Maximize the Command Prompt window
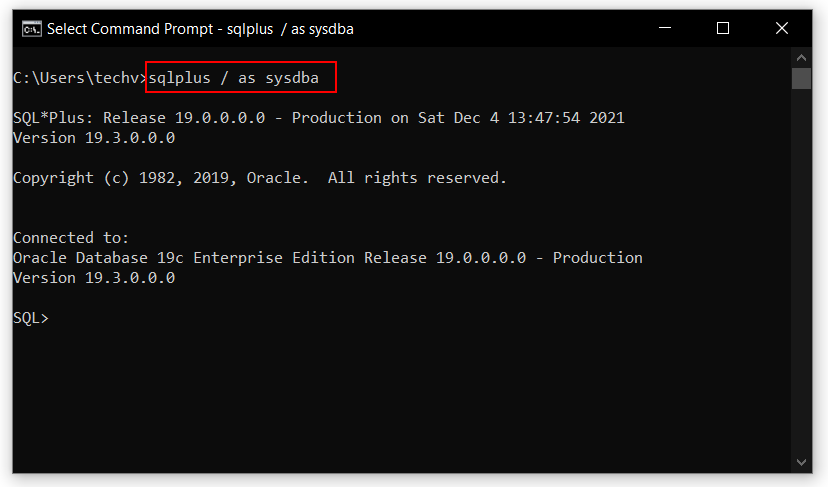Viewport: 828px width, 487px height. pyautogui.click(x=723, y=29)
